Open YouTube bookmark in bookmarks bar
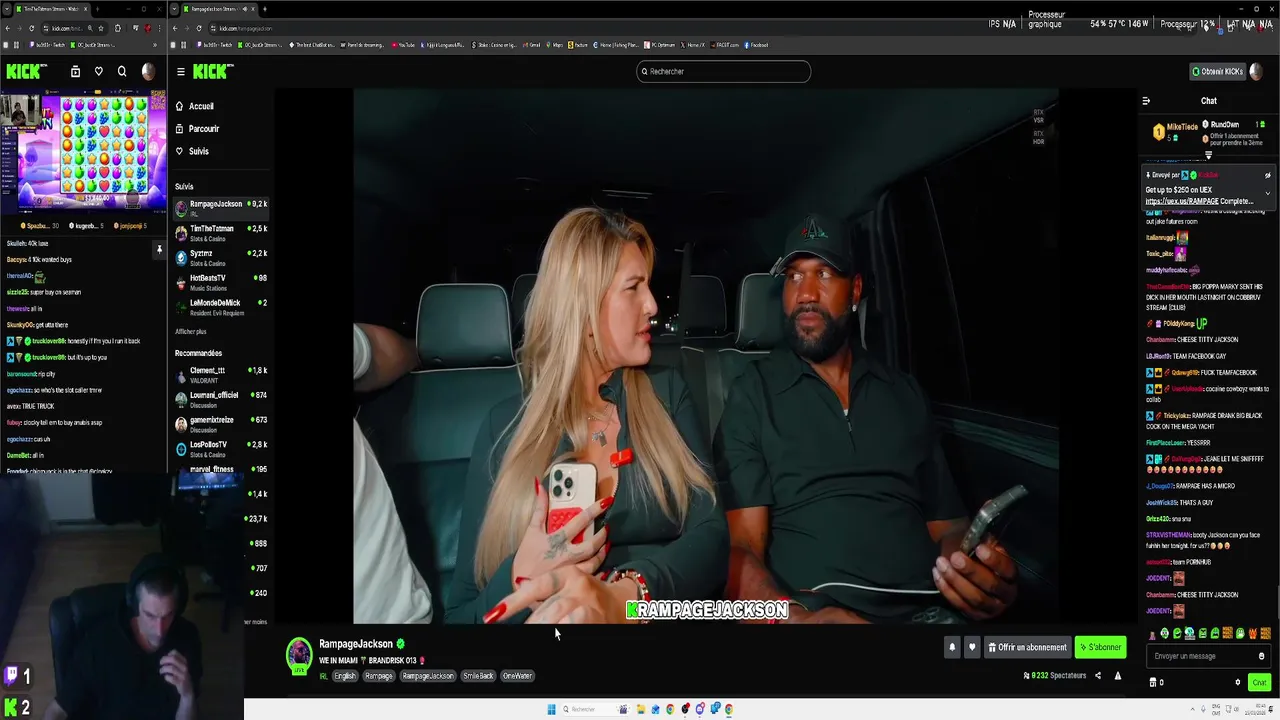Viewport: 1280px width, 720px height. click(403, 45)
